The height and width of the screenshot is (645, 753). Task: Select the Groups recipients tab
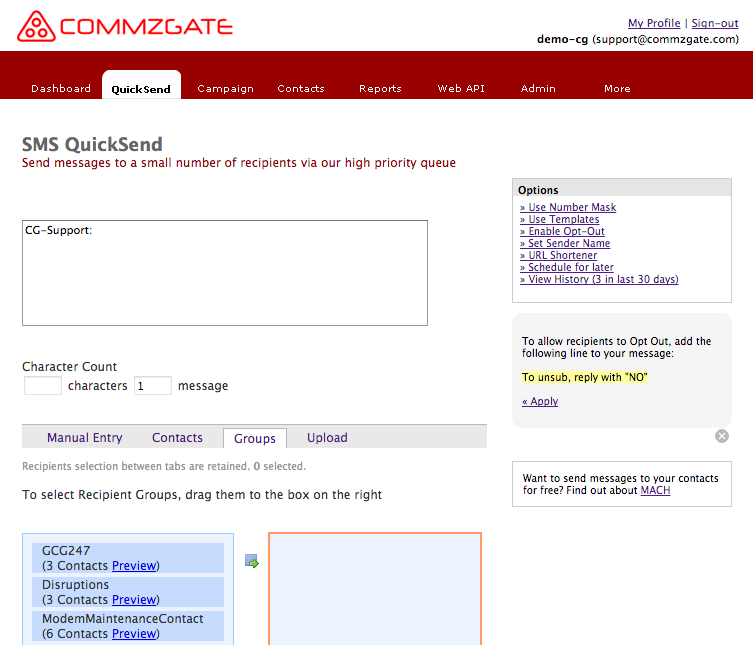255,438
